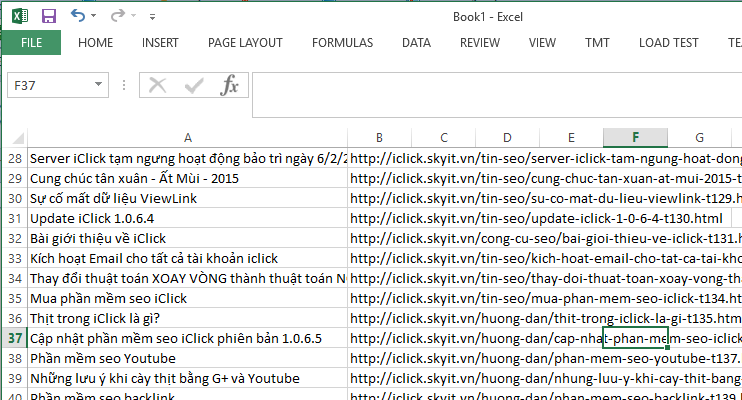Select row 34 header

pyautogui.click(x=15, y=278)
